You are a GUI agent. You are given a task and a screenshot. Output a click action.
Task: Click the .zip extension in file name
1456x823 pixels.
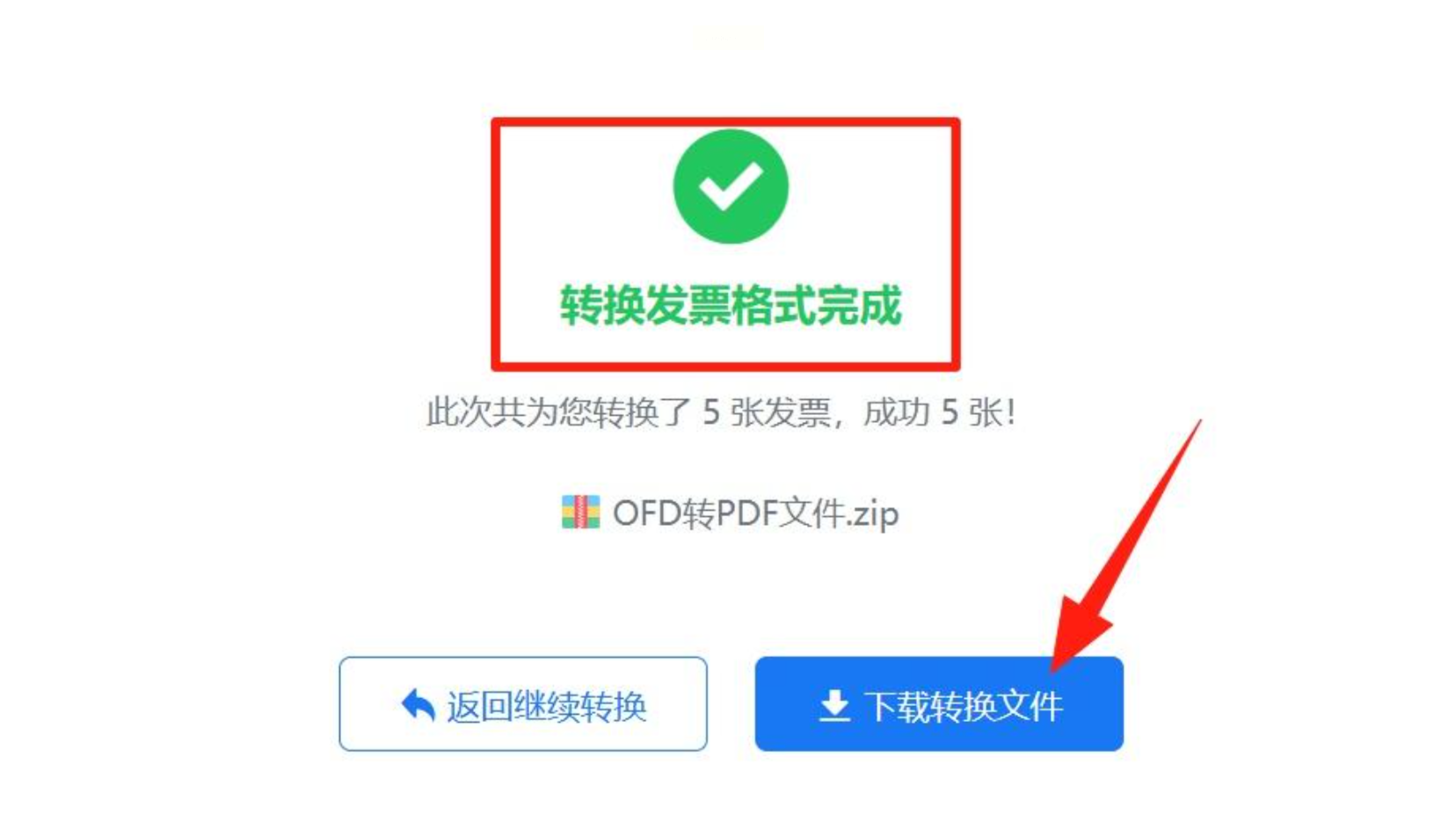(873, 514)
